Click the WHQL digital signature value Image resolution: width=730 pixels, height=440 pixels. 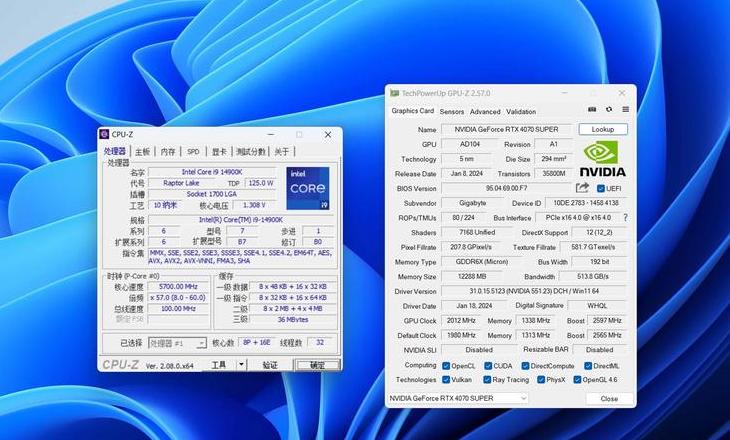pos(597,306)
